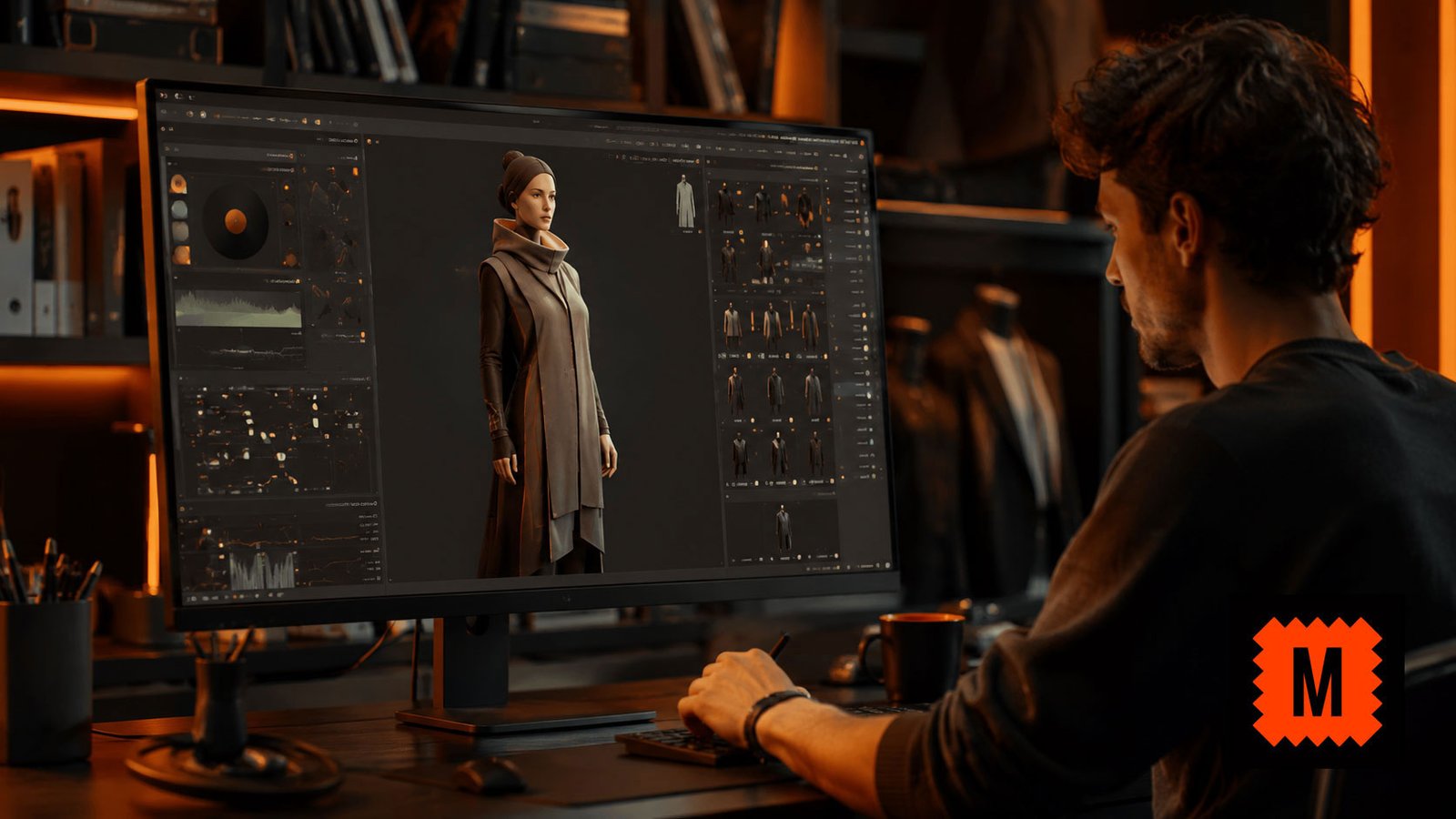
Task: Select the pale gray sphere material swatch
Action: point(179,209)
